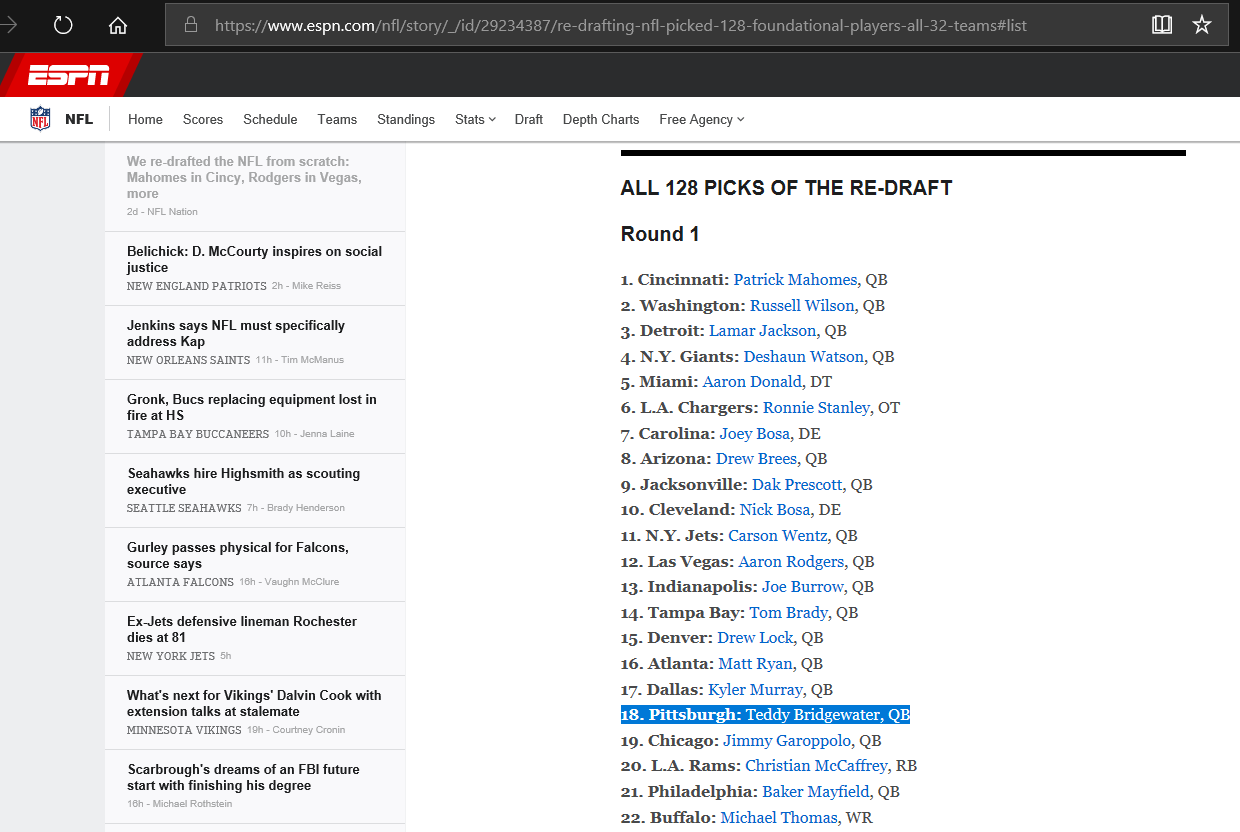Click the browser home icon
This screenshot has height=832, width=1240.
coord(118,25)
